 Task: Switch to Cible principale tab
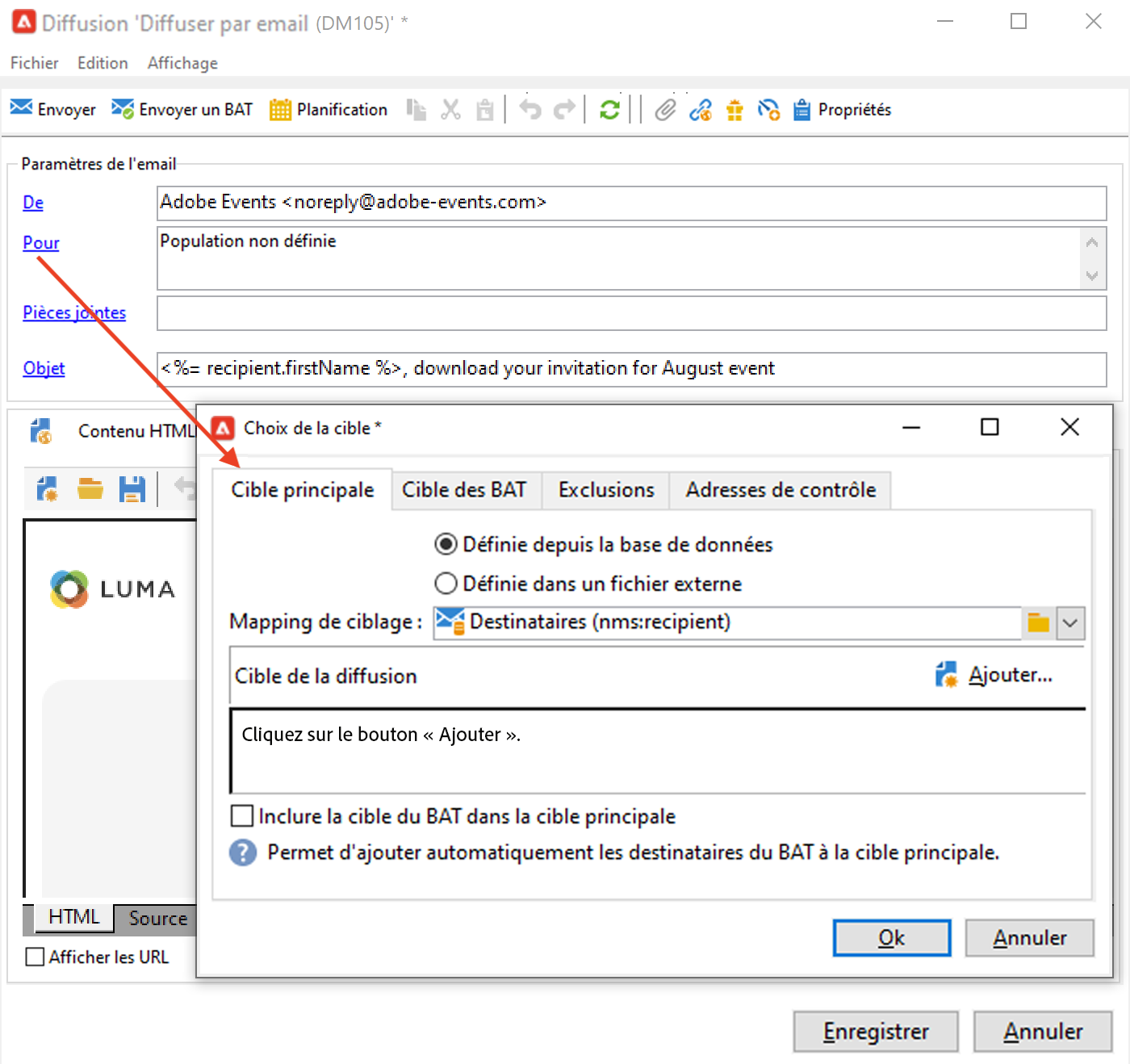point(303,490)
